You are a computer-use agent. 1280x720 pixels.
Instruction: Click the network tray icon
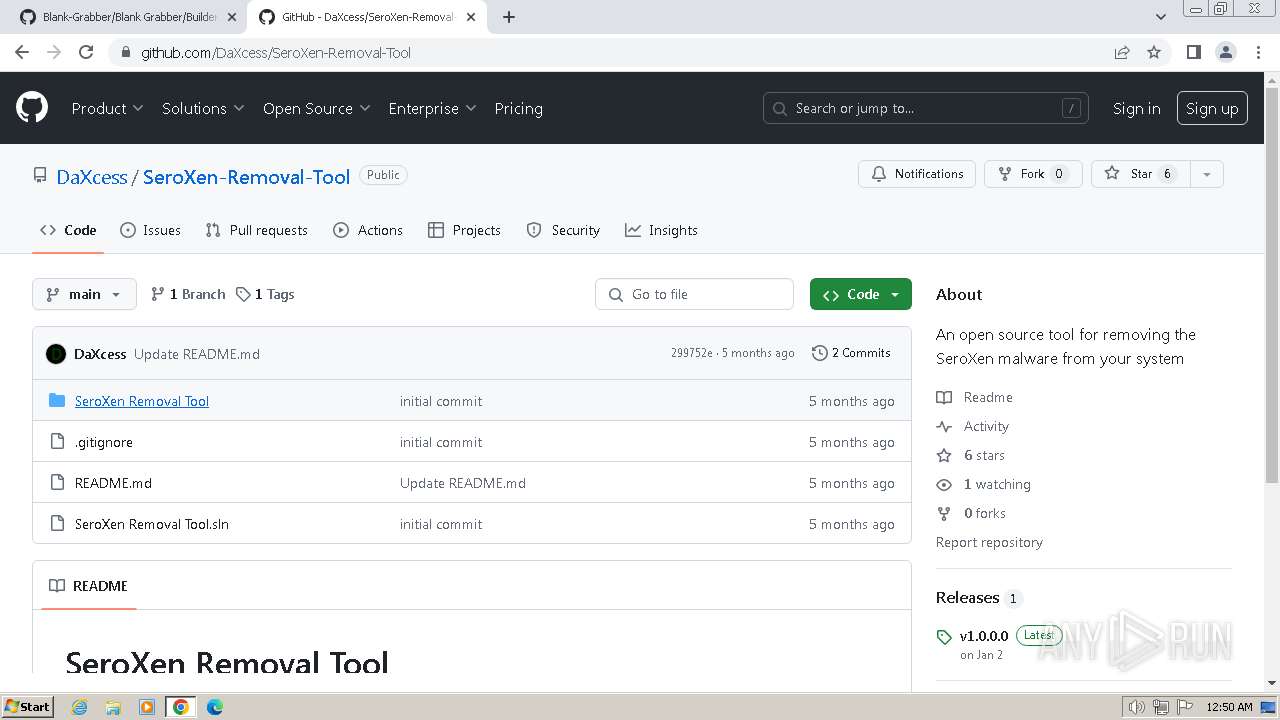click(1160, 707)
